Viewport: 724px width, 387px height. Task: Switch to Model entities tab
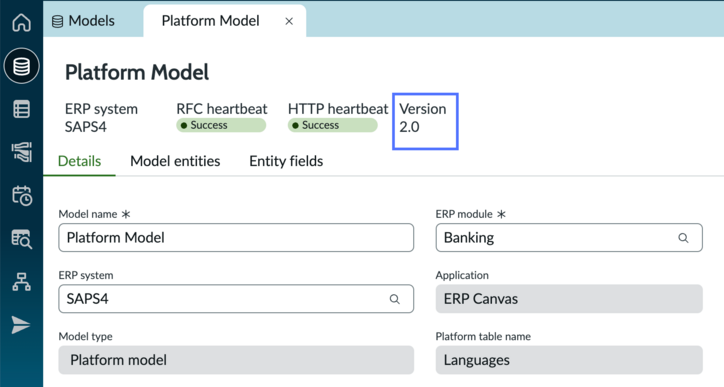[x=175, y=161]
